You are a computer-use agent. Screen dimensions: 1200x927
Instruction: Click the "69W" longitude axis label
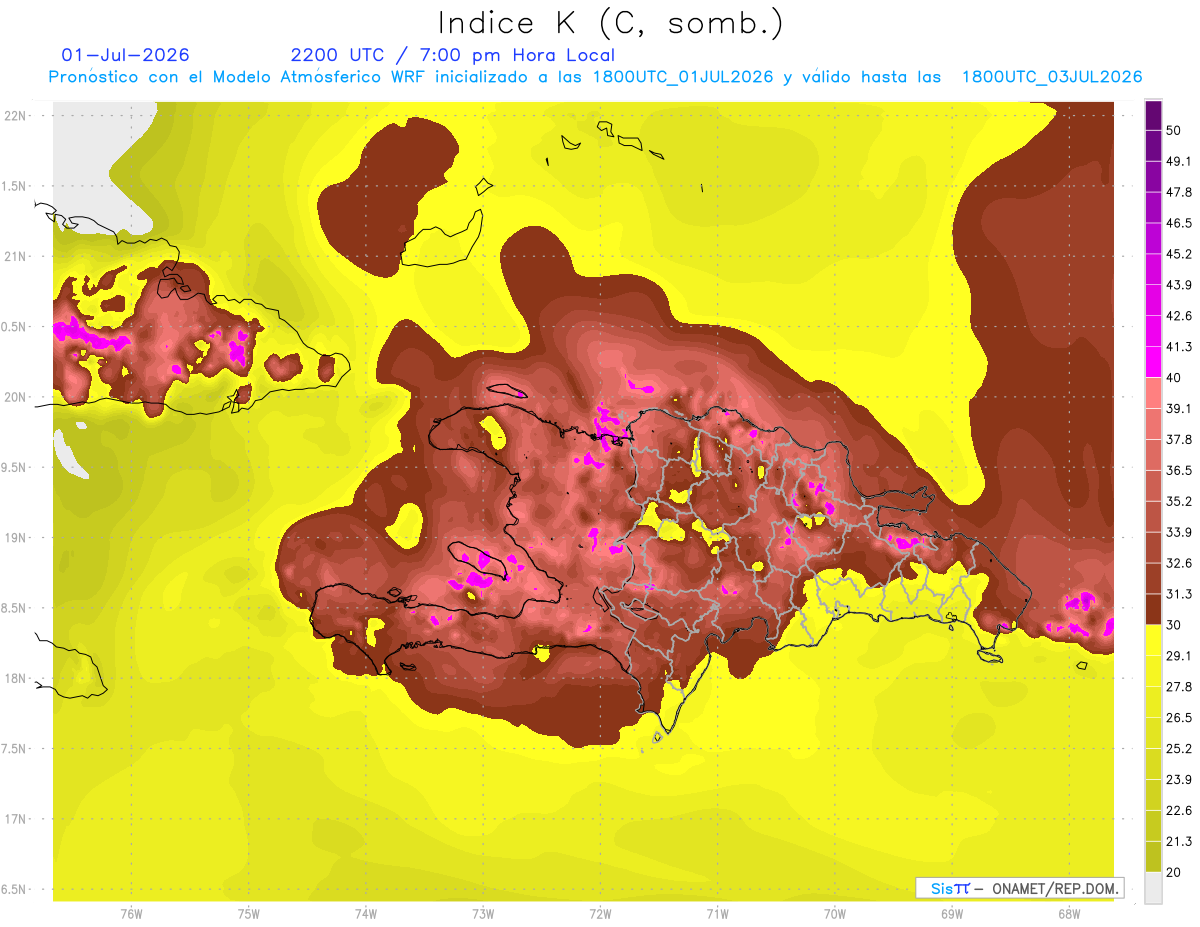[x=952, y=915]
